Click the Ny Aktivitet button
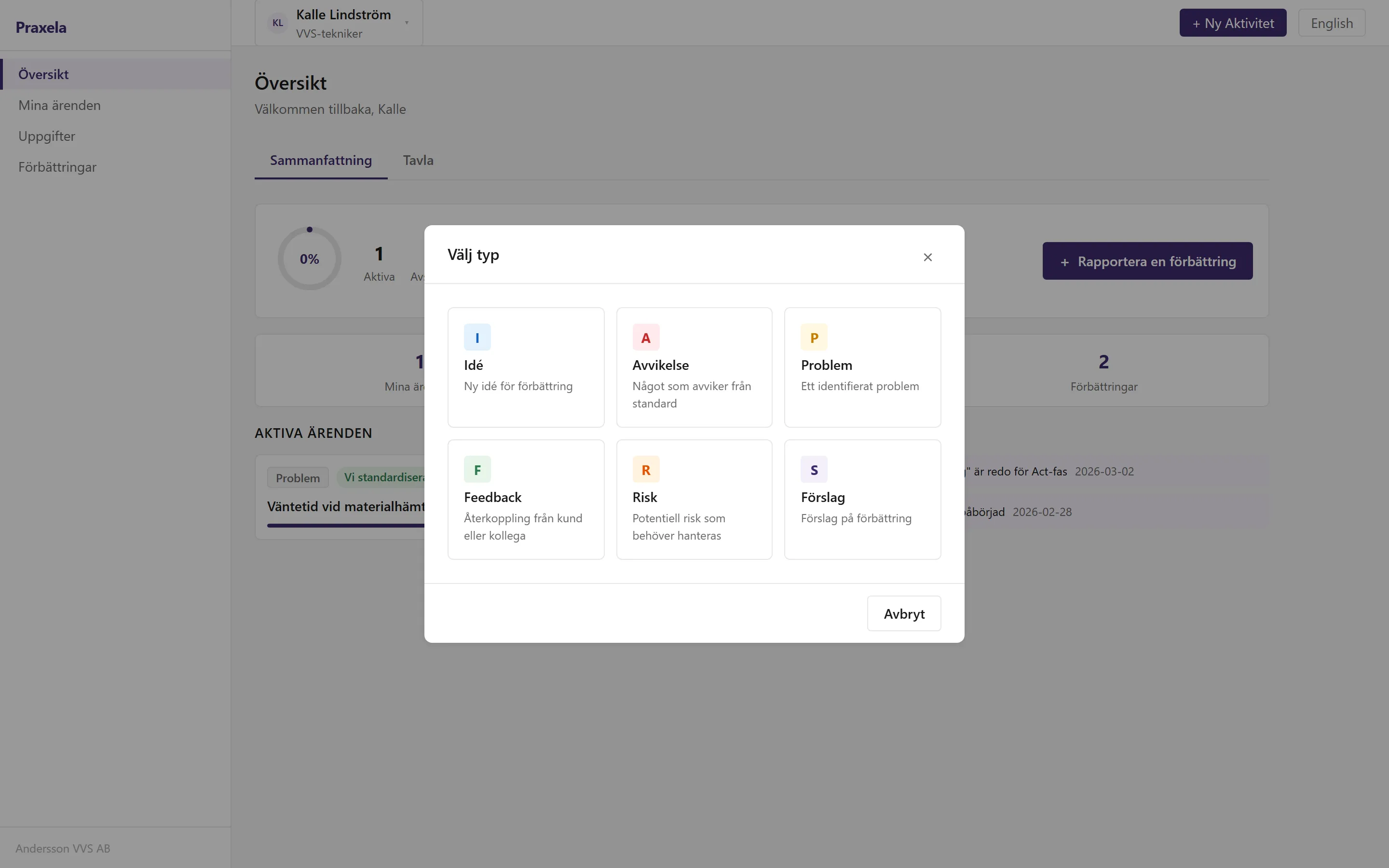1389x868 pixels. (1233, 23)
